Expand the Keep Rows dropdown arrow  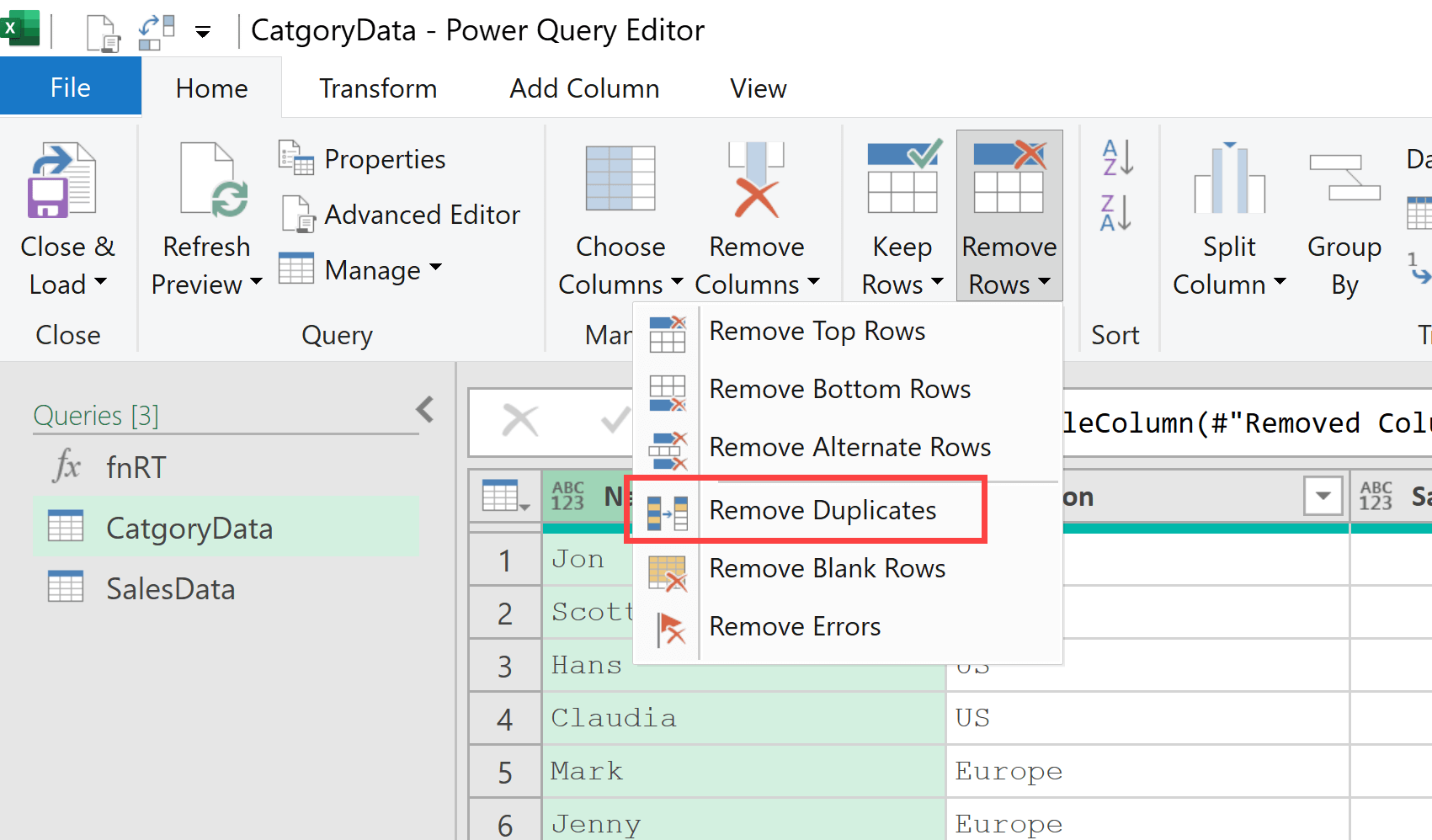click(x=937, y=281)
